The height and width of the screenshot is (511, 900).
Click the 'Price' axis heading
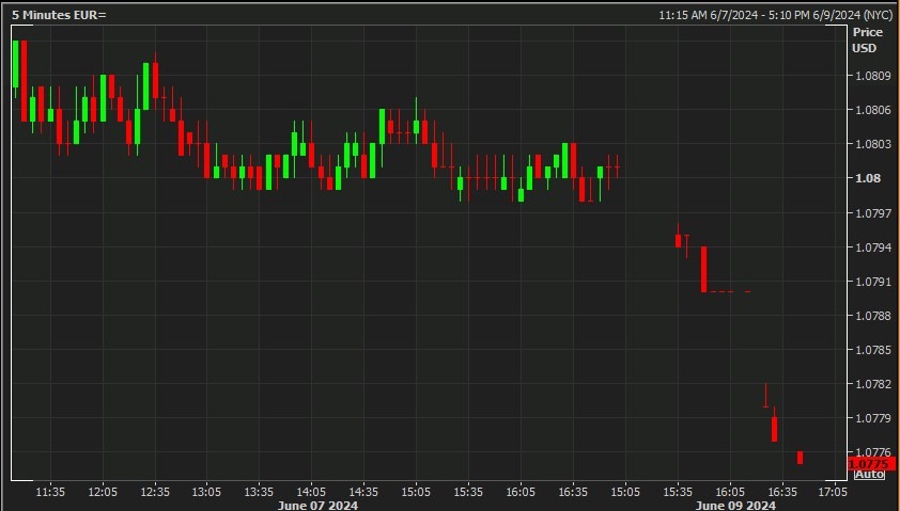[x=867, y=32]
